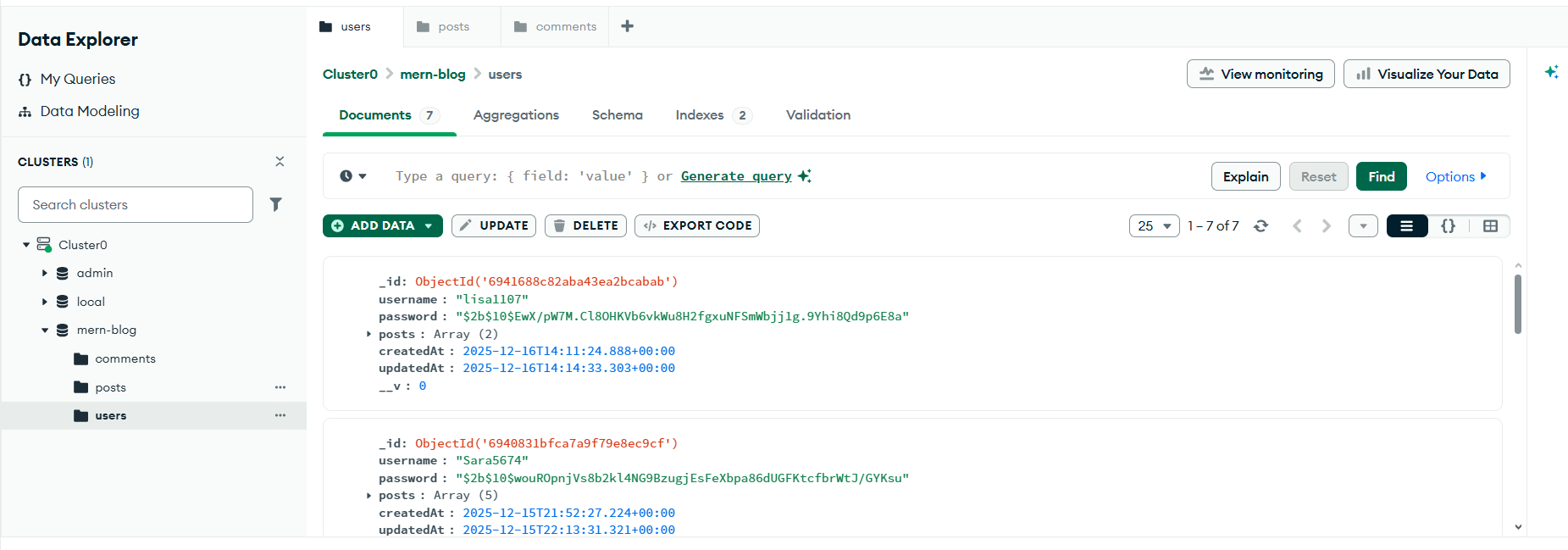1568x550 pixels.
Task: Collapse the Cluster0 tree node
Action: tap(26, 245)
